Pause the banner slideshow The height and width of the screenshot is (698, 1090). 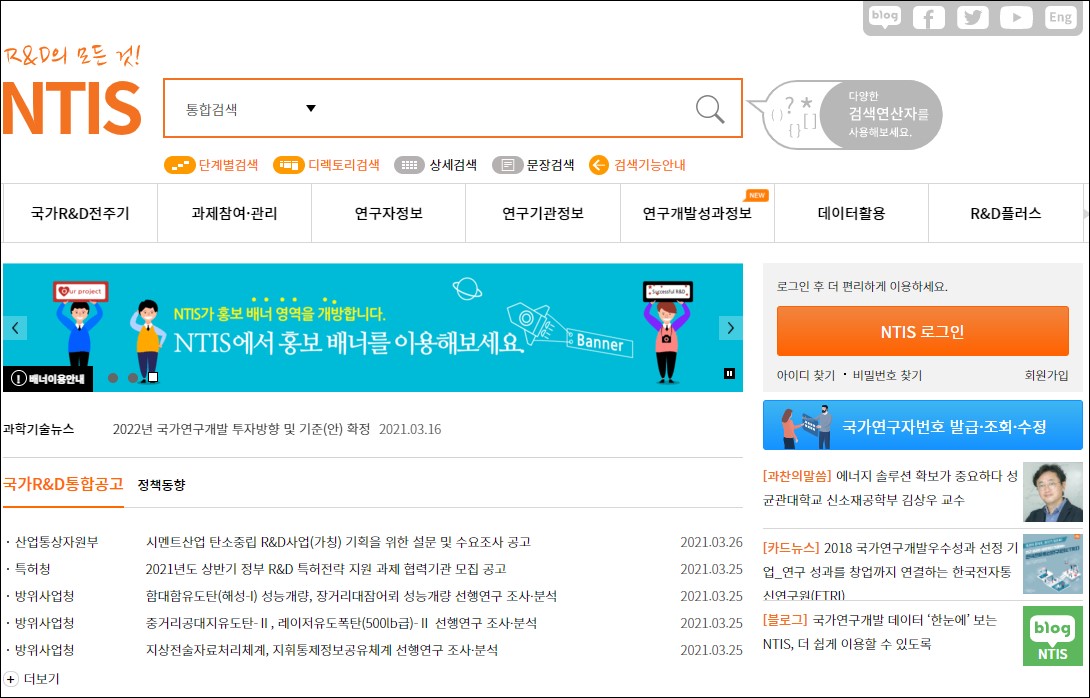click(729, 374)
